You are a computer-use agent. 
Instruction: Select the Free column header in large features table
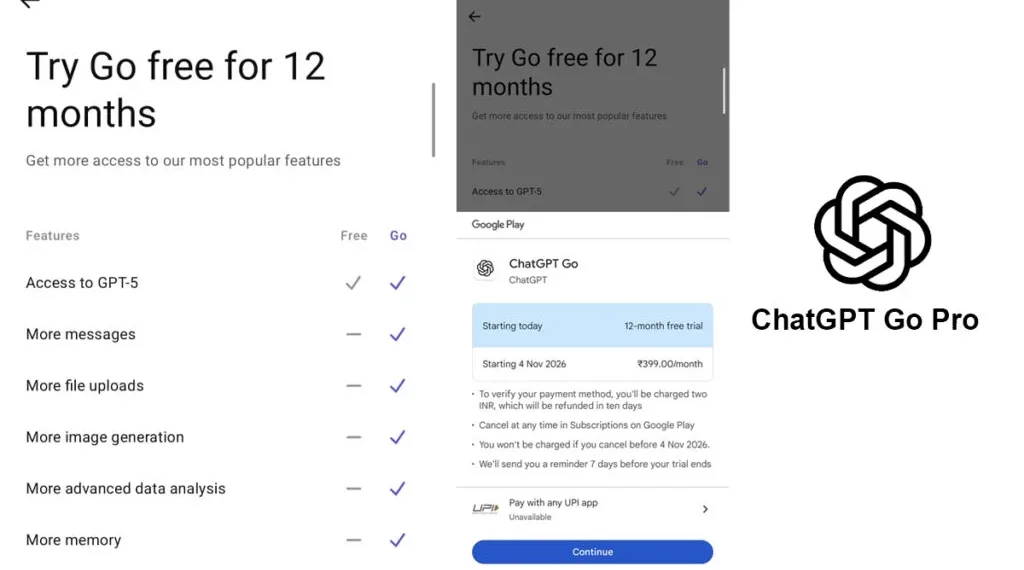click(x=354, y=236)
